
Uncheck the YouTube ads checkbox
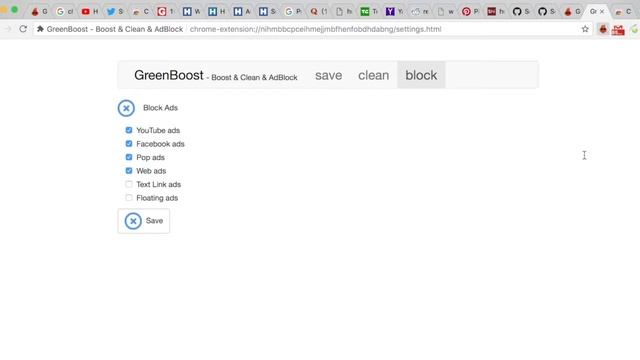[x=129, y=130]
